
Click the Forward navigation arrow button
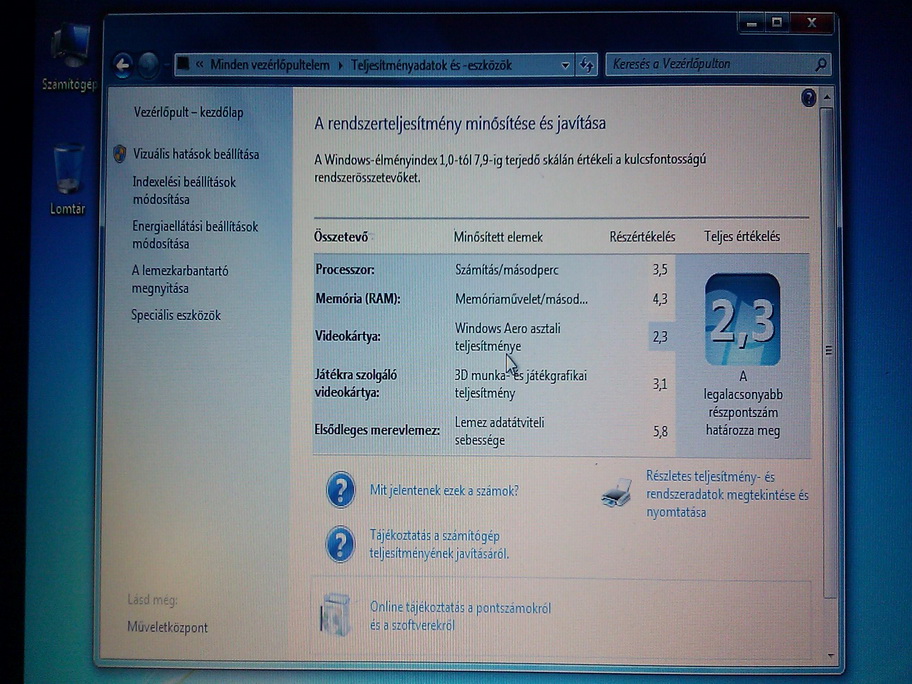(x=149, y=65)
